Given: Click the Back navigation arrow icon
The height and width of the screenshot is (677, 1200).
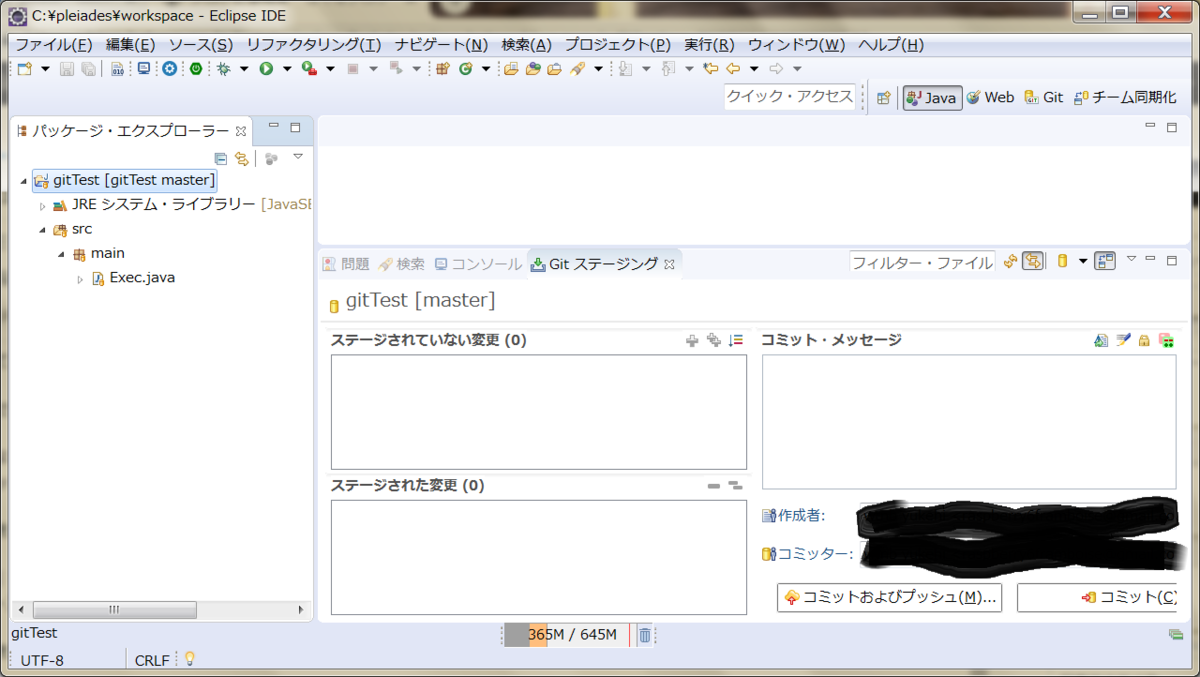Looking at the screenshot, I should pos(733,69).
